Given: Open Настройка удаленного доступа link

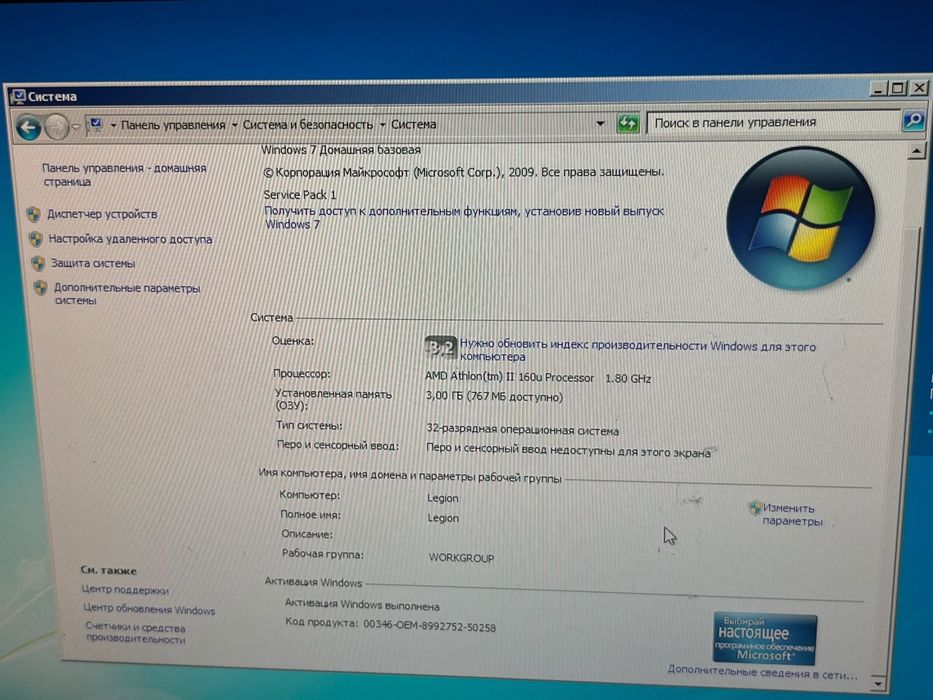Looking at the screenshot, I should point(130,239).
